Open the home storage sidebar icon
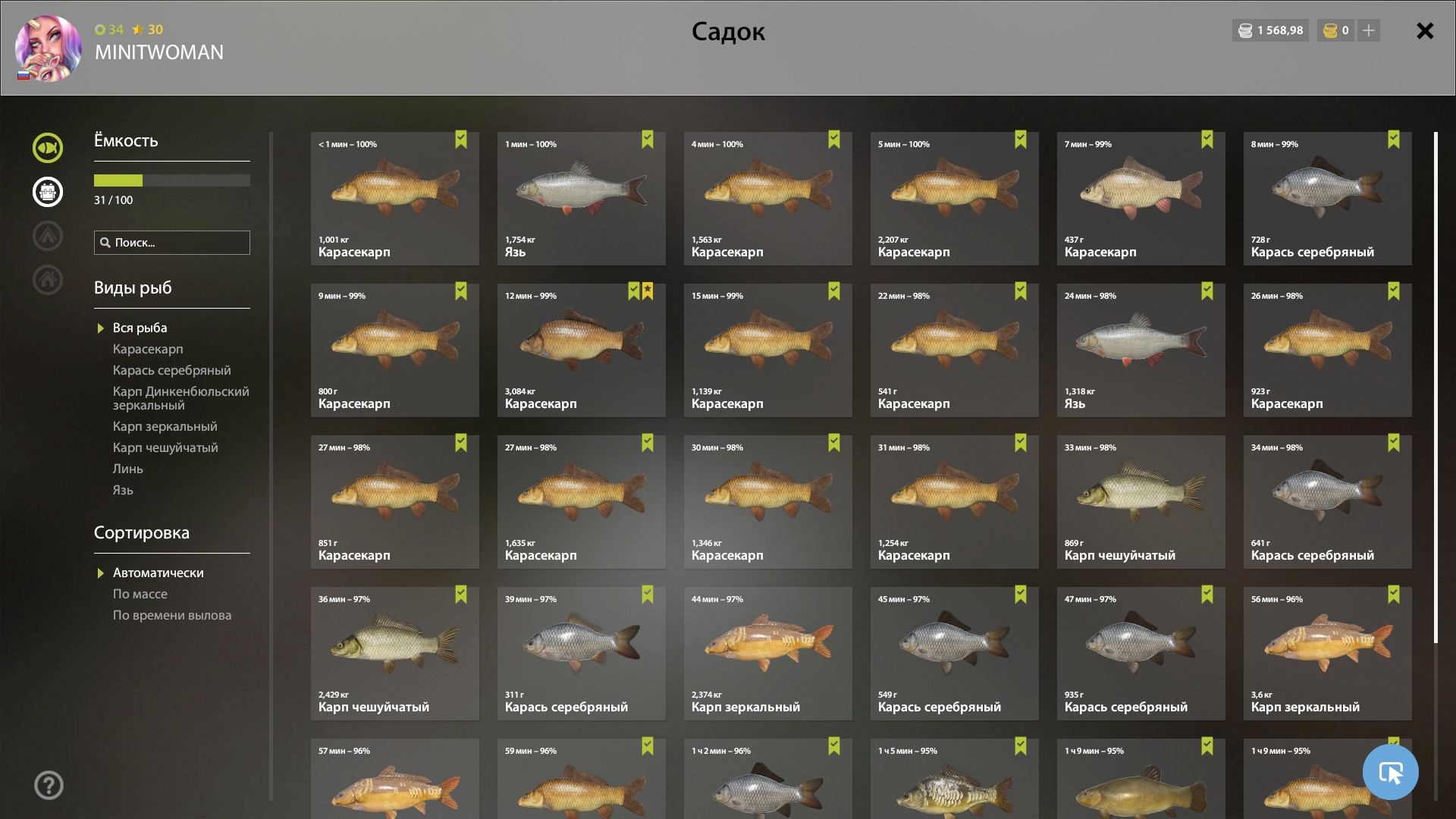Image resolution: width=1456 pixels, height=819 pixels. (x=48, y=280)
